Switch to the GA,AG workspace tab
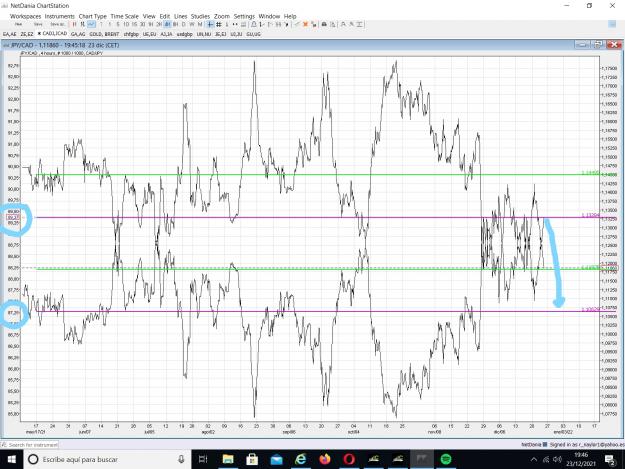Viewport: 625px width, 469px height. point(78,34)
